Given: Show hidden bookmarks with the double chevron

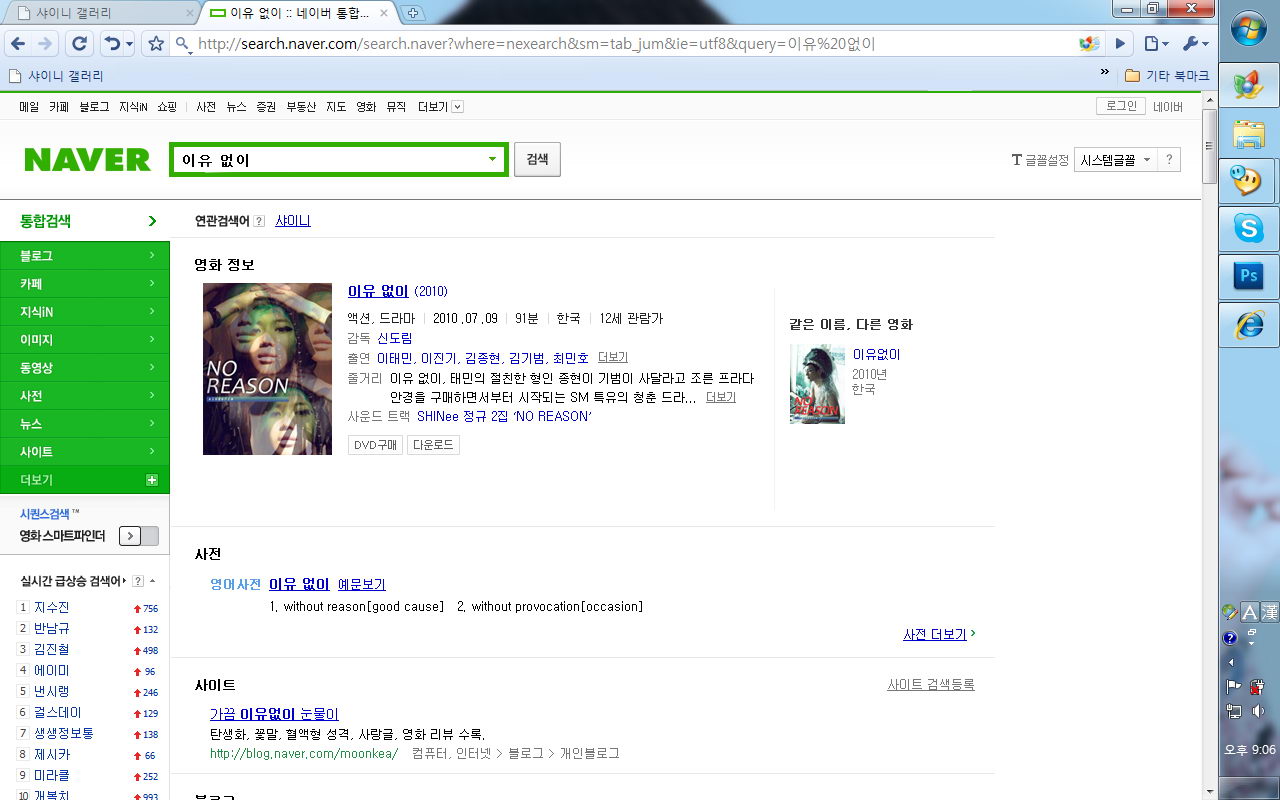Looking at the screenshot, I should 1104,73.
